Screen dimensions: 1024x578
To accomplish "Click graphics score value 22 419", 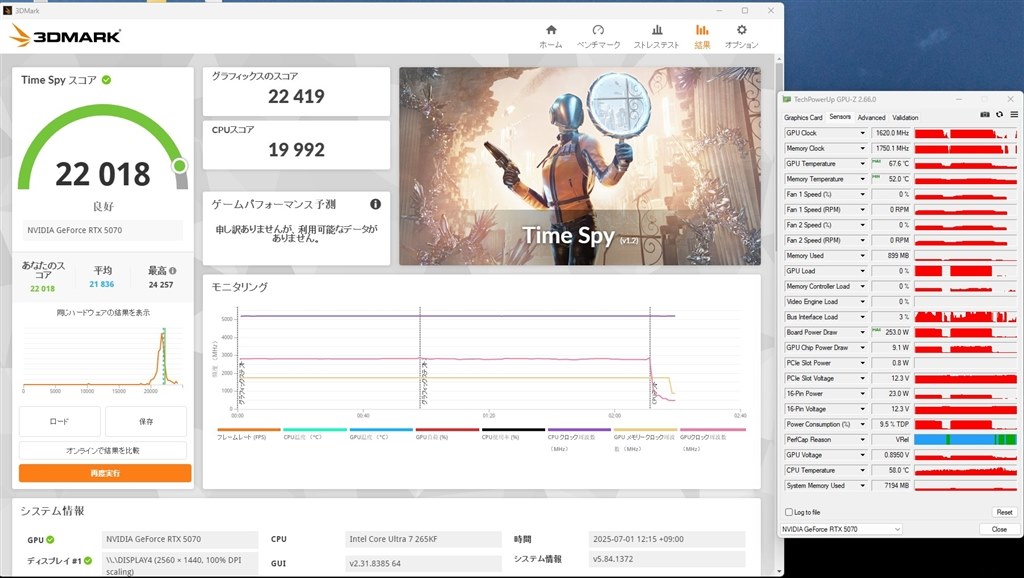I will click(296, 97).
